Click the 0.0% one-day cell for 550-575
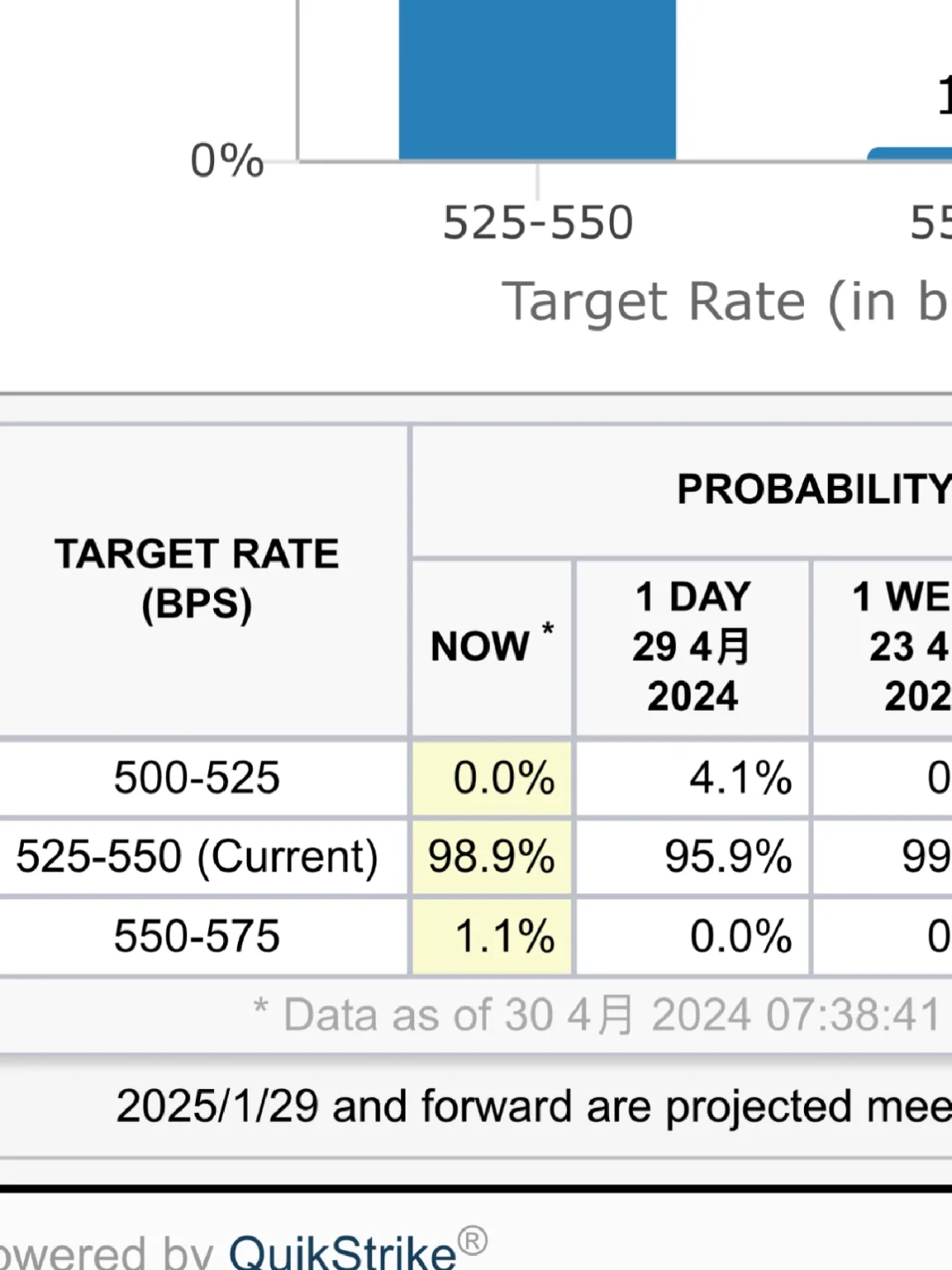Viewport: 952px width, 1270px height. [x=740, y=937]
